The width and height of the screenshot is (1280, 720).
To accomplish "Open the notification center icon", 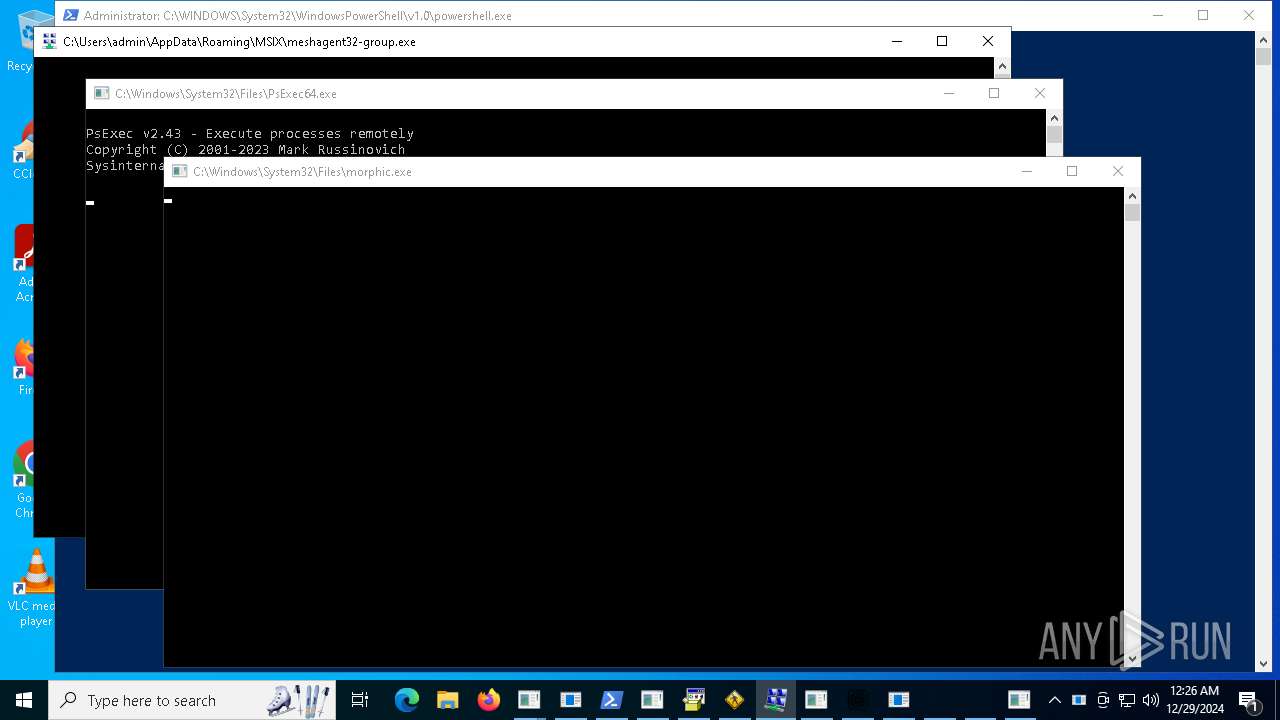I will pyautogui.click(x=1248, y=700).
